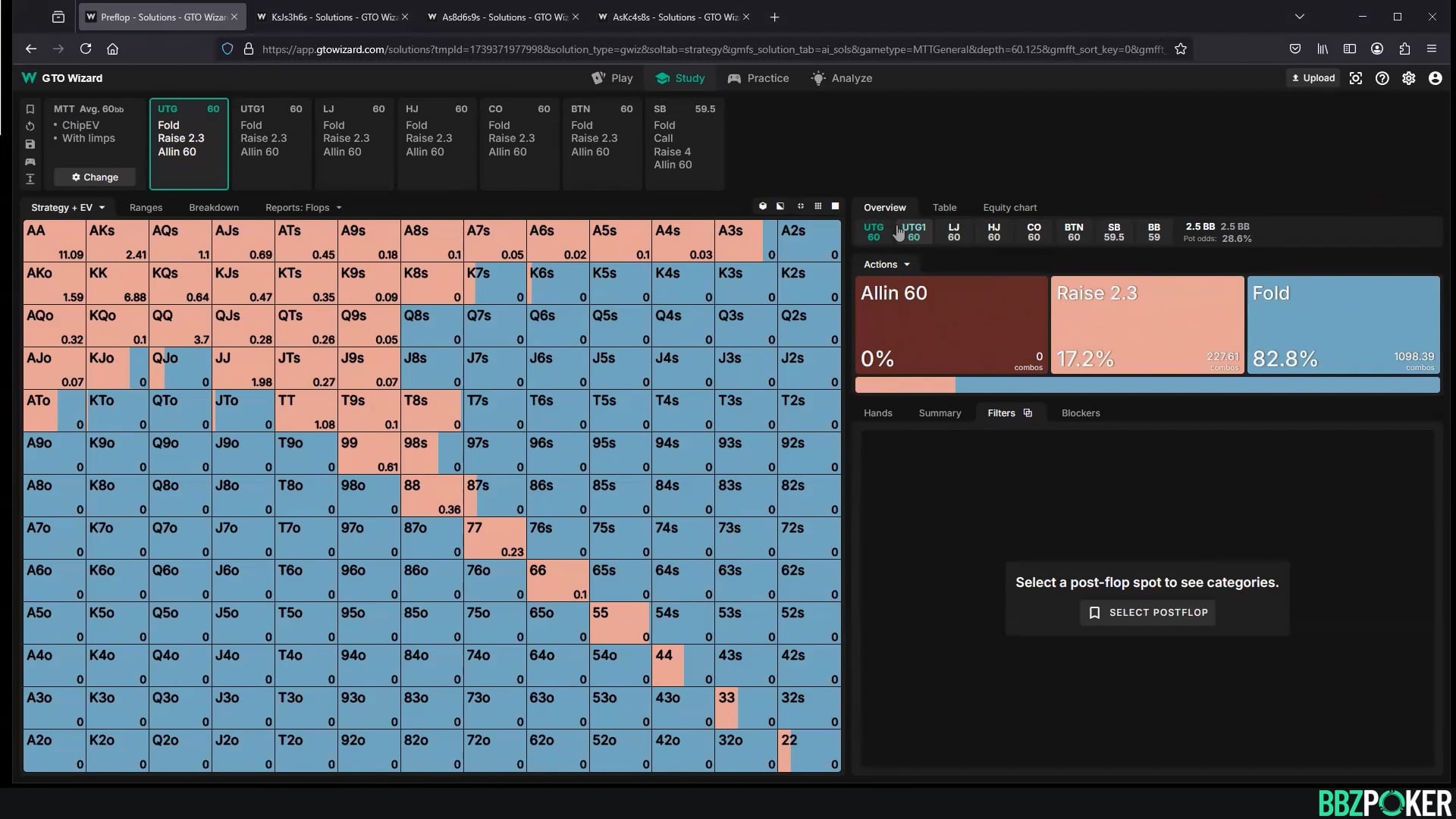
Task: Click the bookmark icon in left sidebar
Action: pyautogui.click(x=30, y=109)
